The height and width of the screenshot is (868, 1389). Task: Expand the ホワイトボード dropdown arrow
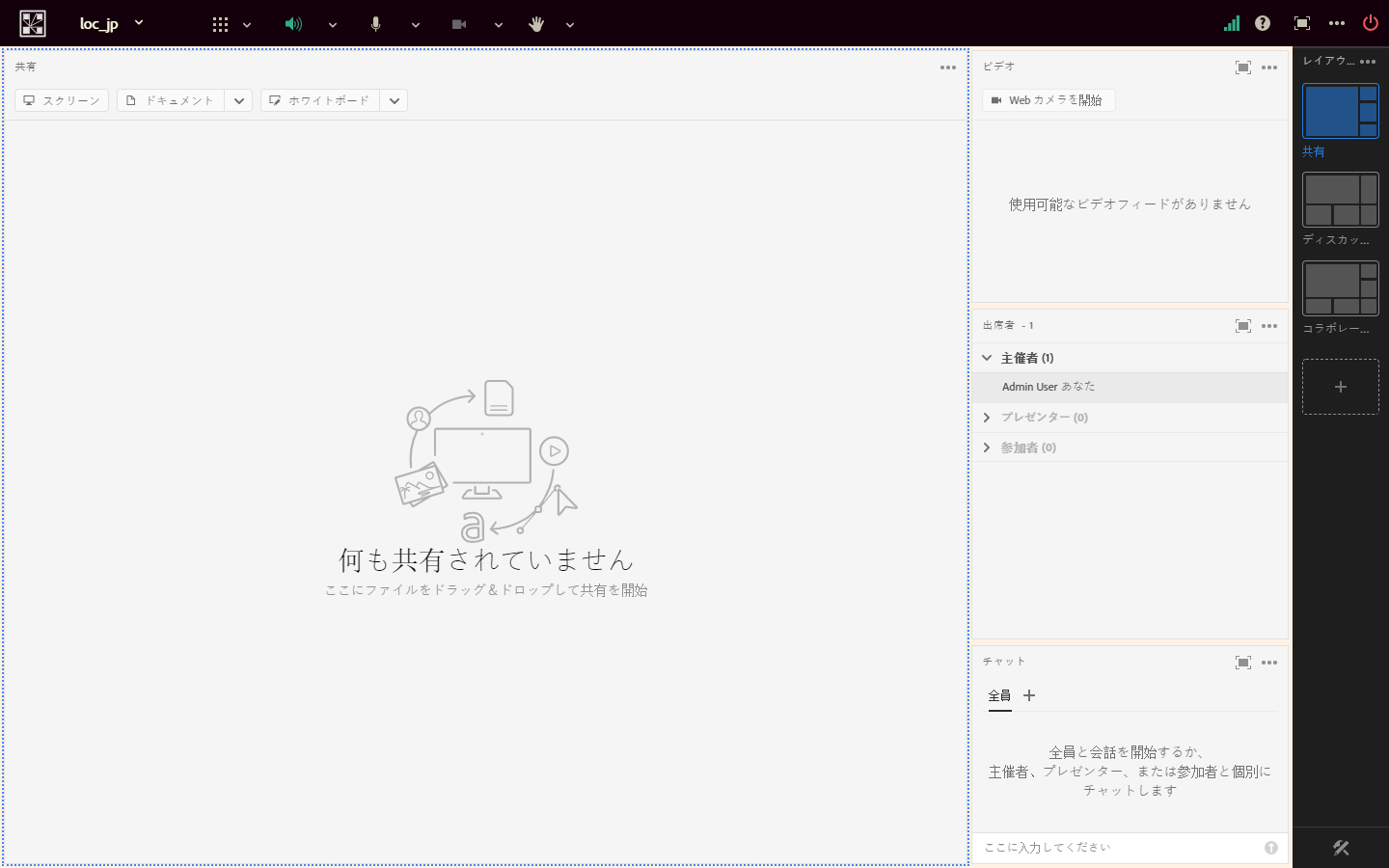click(395, 100)
